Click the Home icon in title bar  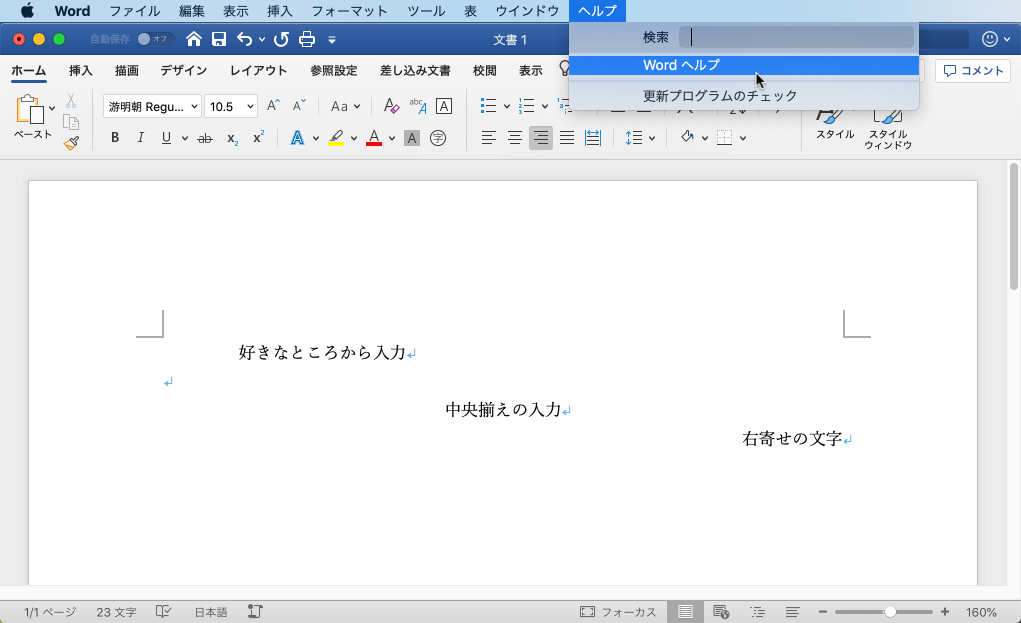[193, 39]
